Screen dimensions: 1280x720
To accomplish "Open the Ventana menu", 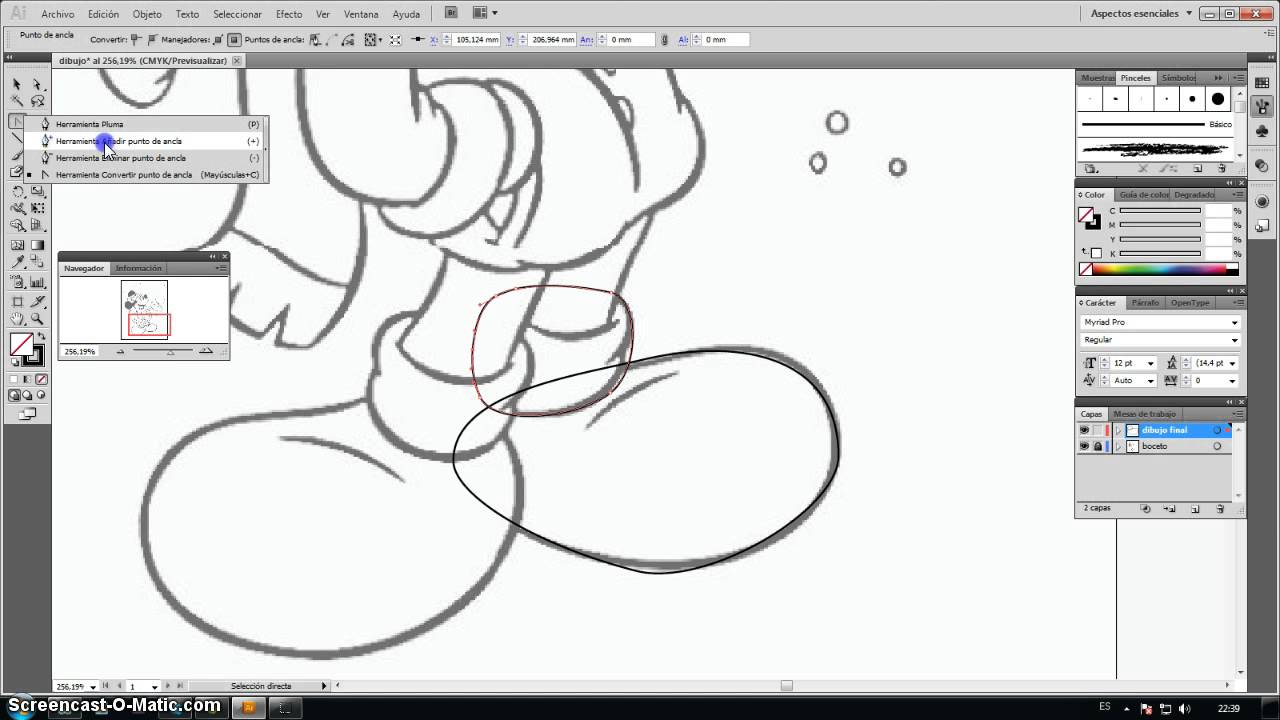I will click(361, 14).
